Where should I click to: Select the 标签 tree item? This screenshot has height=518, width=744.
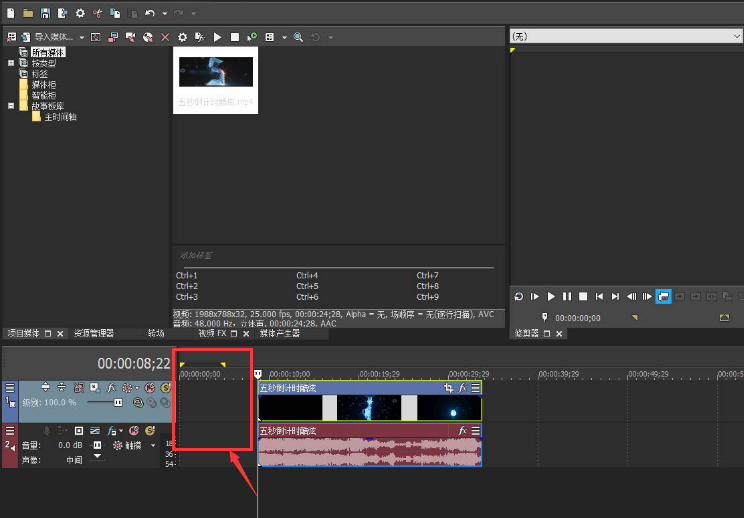point(40,74)
